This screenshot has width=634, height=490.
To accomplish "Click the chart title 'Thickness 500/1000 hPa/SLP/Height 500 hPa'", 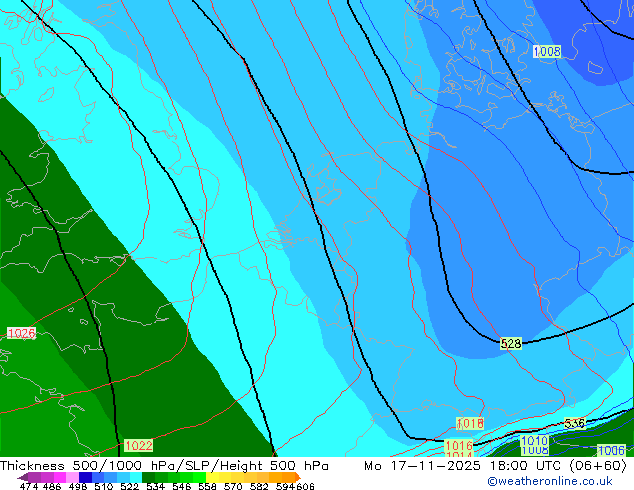I will (x=164, y=466).
